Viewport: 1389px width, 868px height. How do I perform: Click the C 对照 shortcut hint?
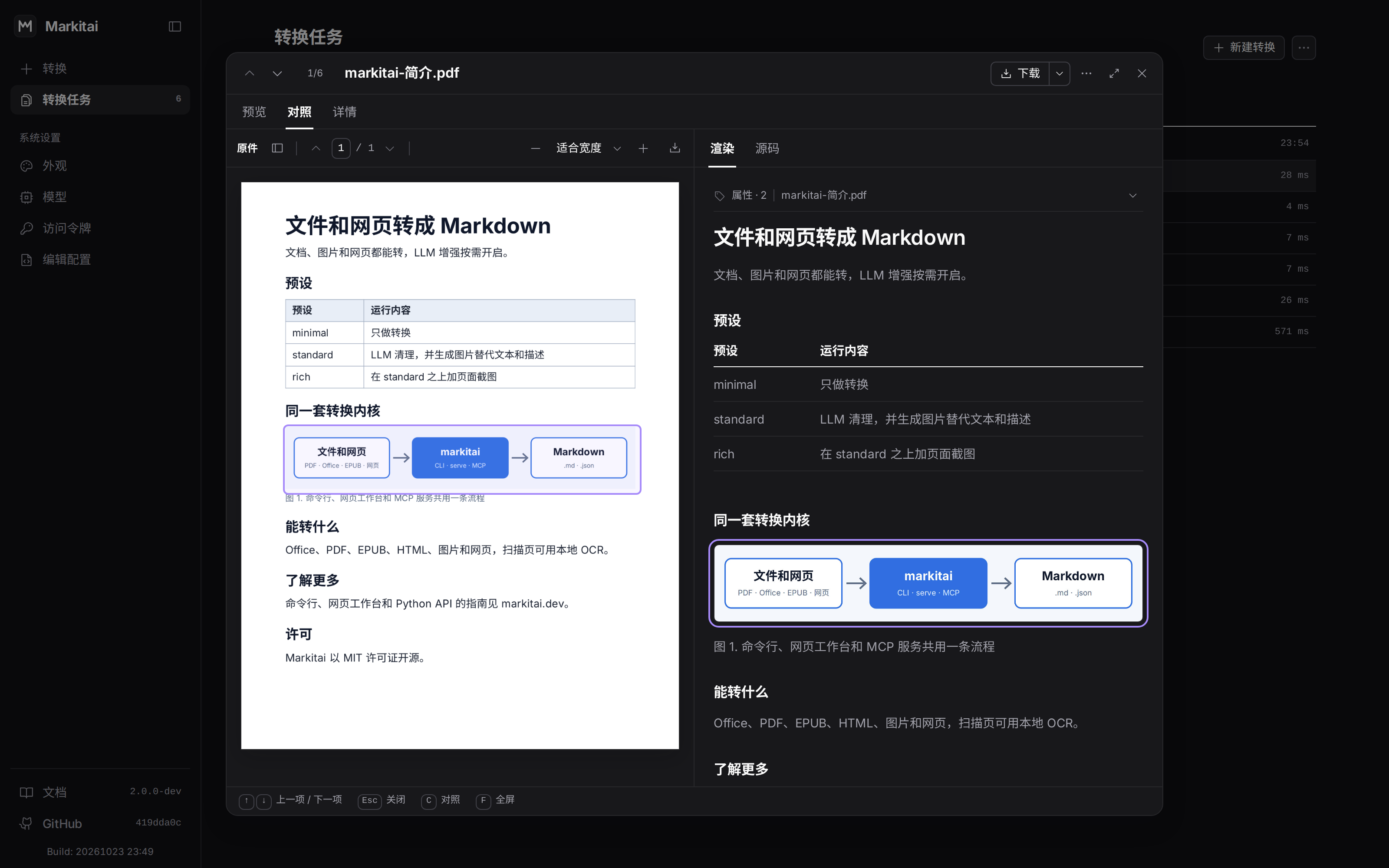point(440,800)
